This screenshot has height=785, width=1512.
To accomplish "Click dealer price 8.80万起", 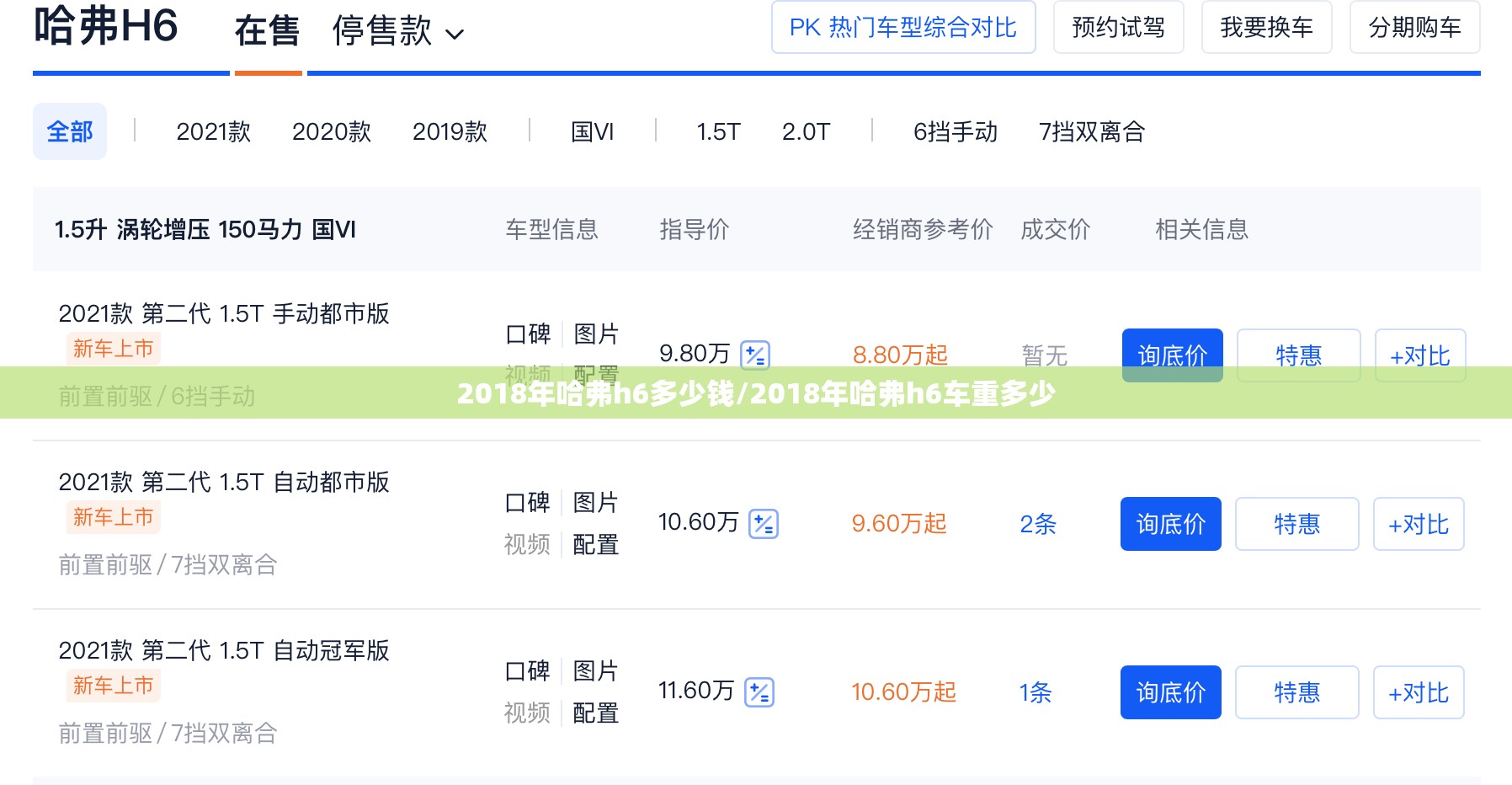I will pos(900,355).
